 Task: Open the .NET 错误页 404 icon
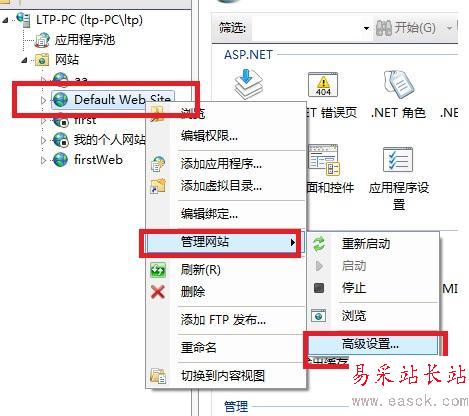(323, 85)
